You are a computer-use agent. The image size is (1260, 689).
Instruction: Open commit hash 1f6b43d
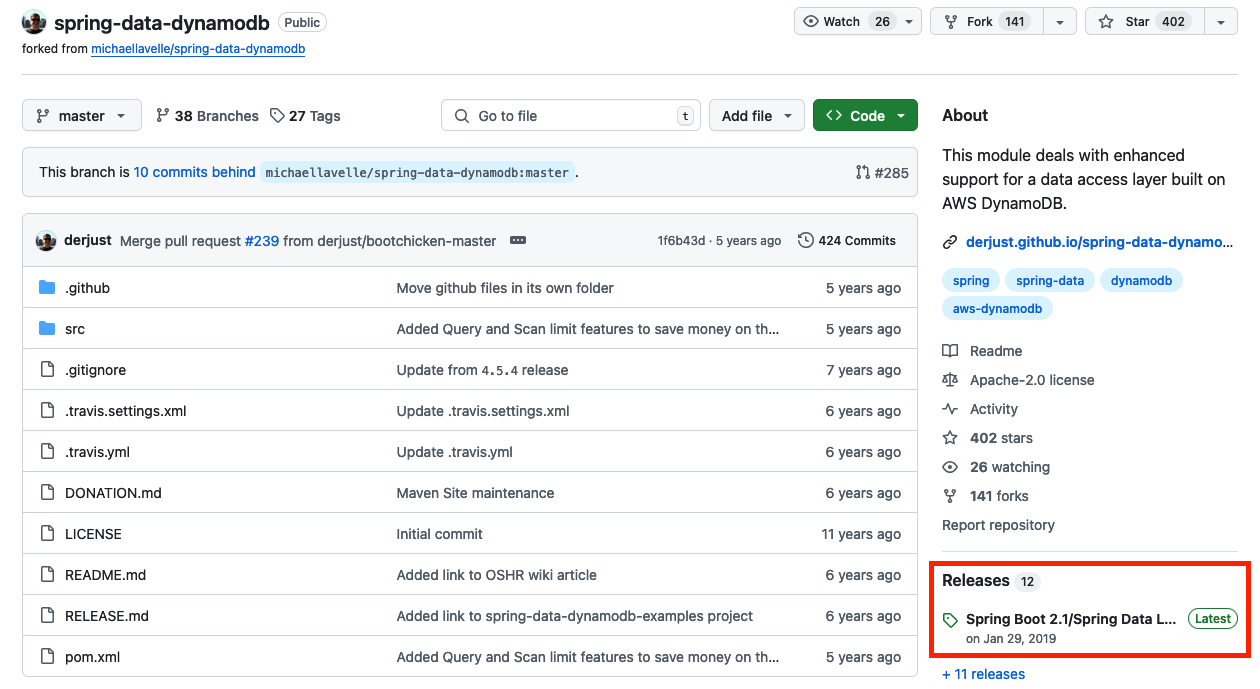(x=681, y=241)
